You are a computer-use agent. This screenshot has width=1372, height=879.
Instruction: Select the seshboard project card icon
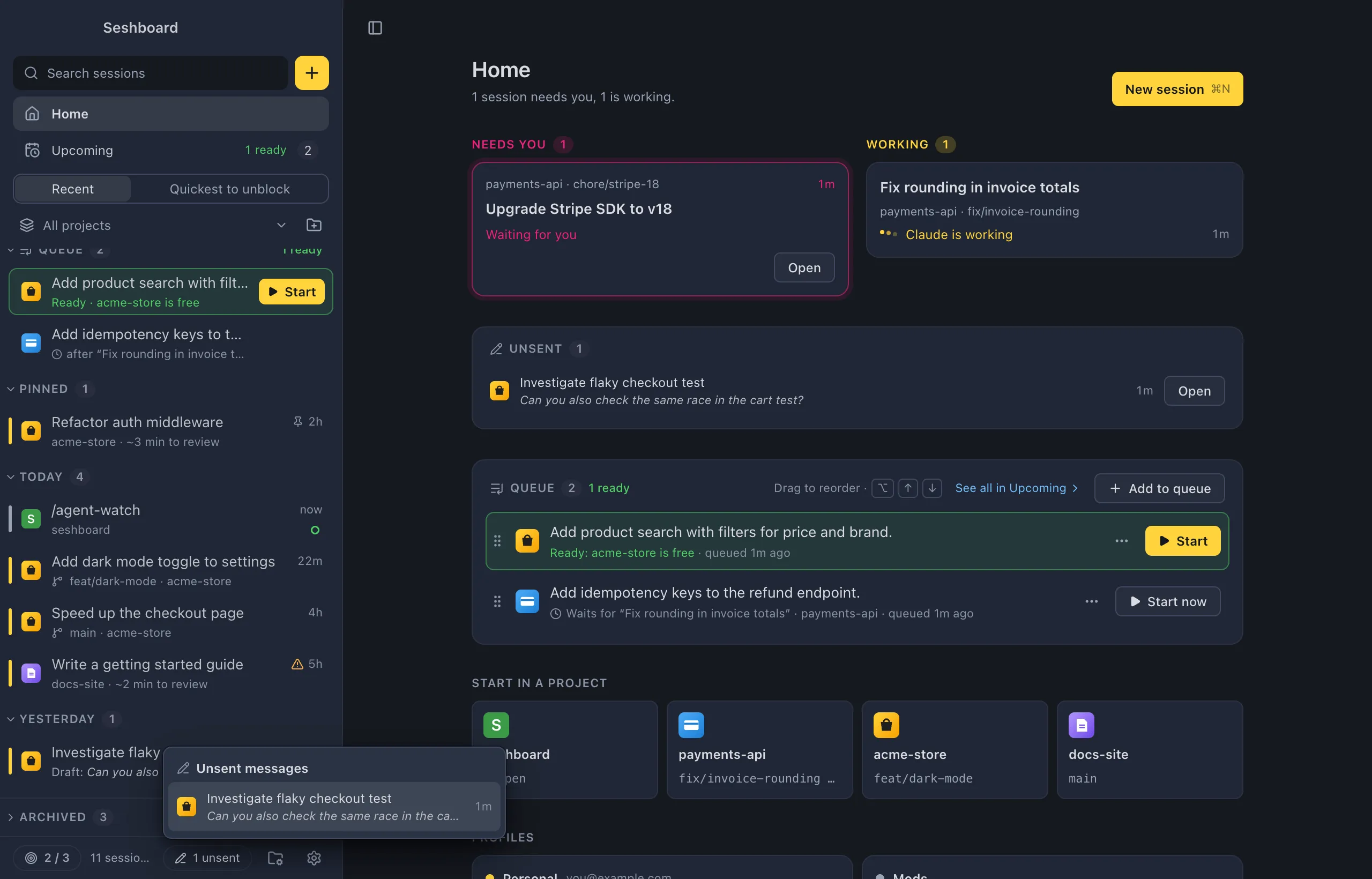coord(496,725)
